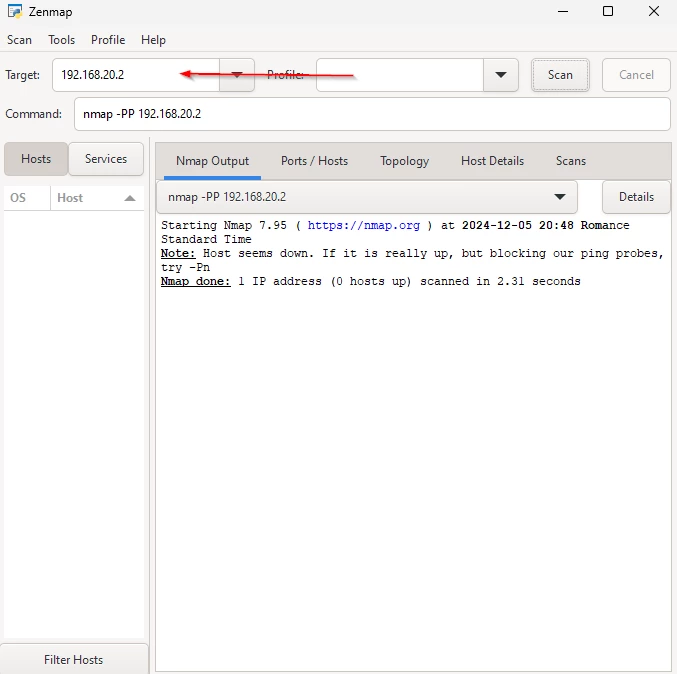Switch to the Topology tab
Image resolution: width=677 pixels, height=674 pixels.
[x=404, y=161]
